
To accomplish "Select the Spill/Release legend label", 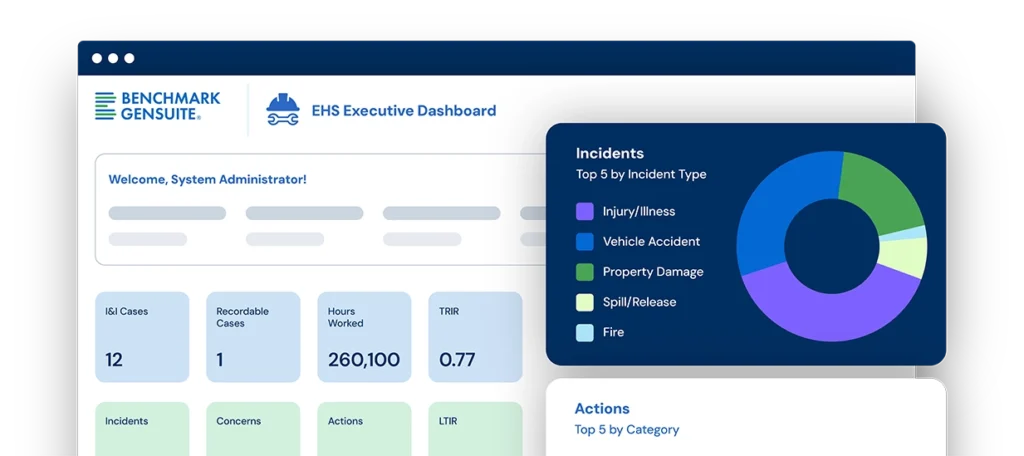I will 639,302.
